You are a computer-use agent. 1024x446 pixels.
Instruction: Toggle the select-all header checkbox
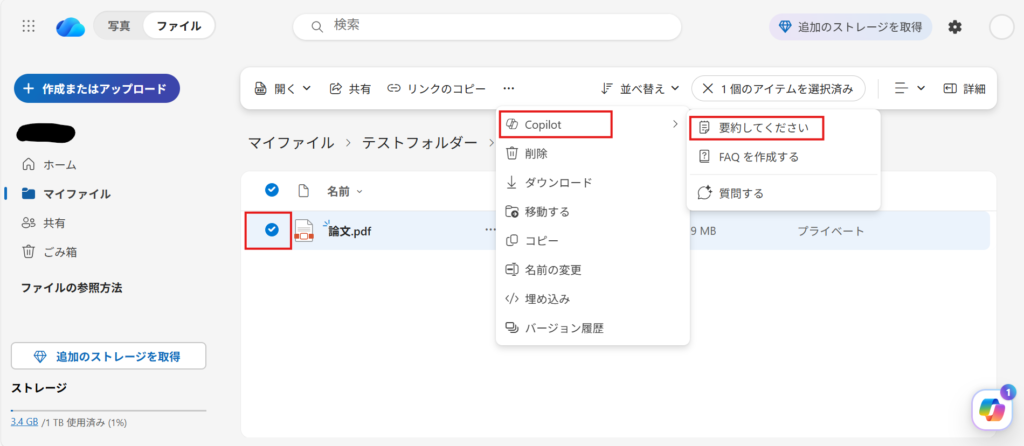(271, 190)
